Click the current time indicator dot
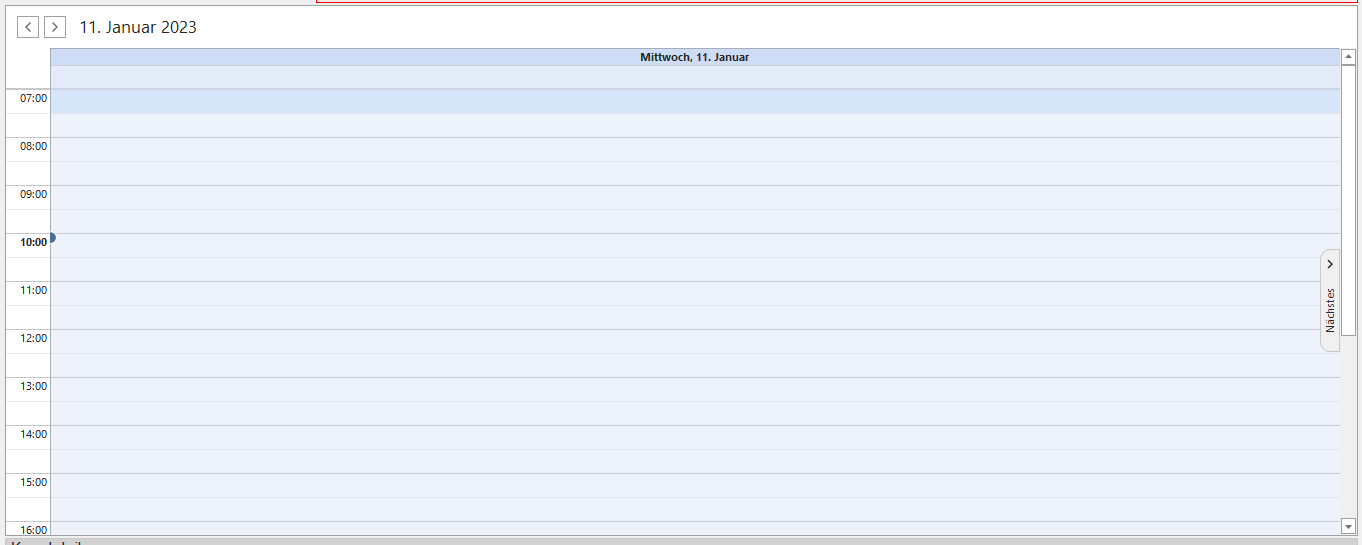The height and width of the screenshot is (545, 1362). pyautogui.click(x=52, y=238)
